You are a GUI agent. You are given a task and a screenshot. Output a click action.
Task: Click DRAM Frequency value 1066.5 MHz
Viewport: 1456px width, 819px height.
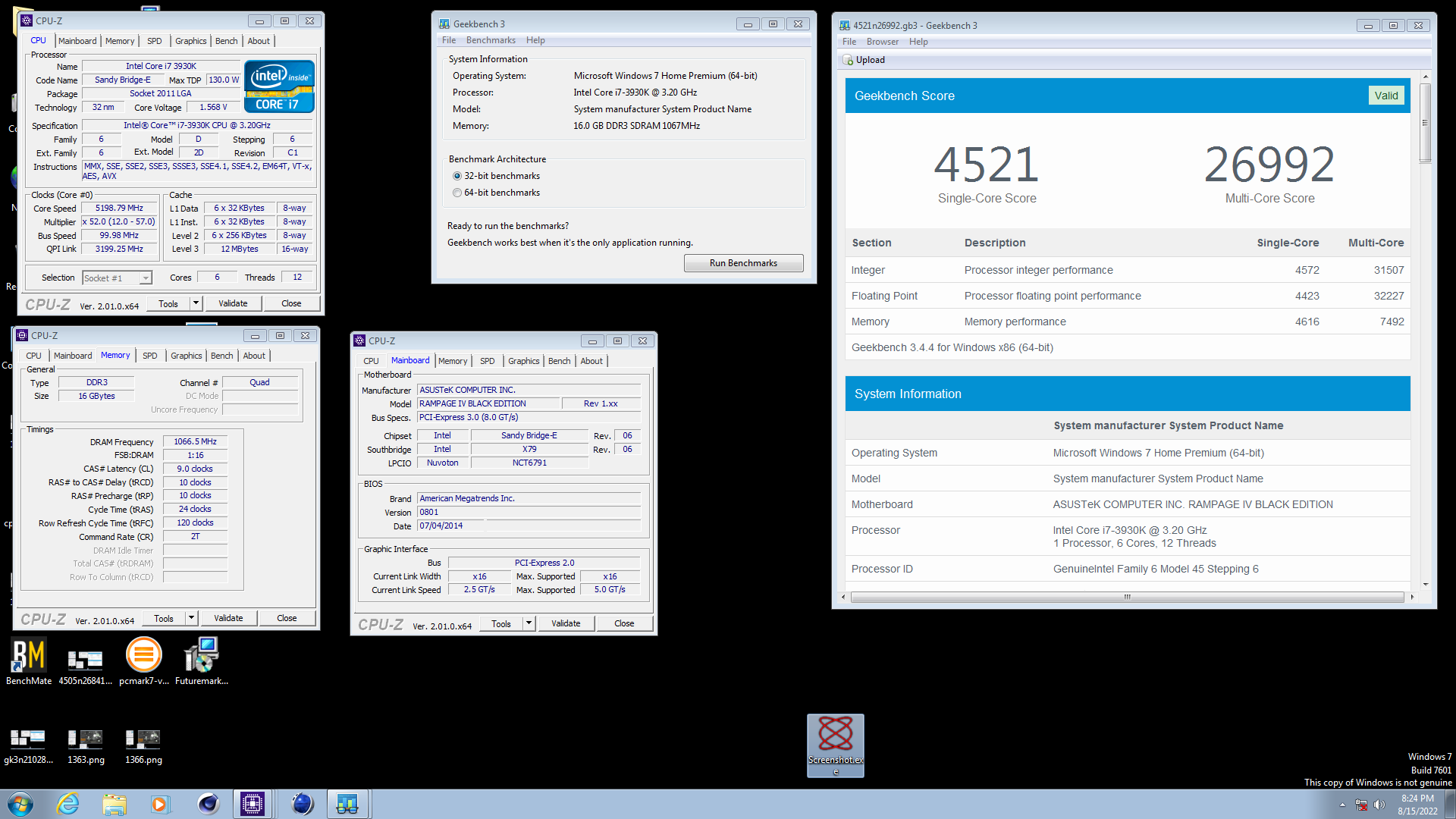pyautogui.click(x=195, y=441)
